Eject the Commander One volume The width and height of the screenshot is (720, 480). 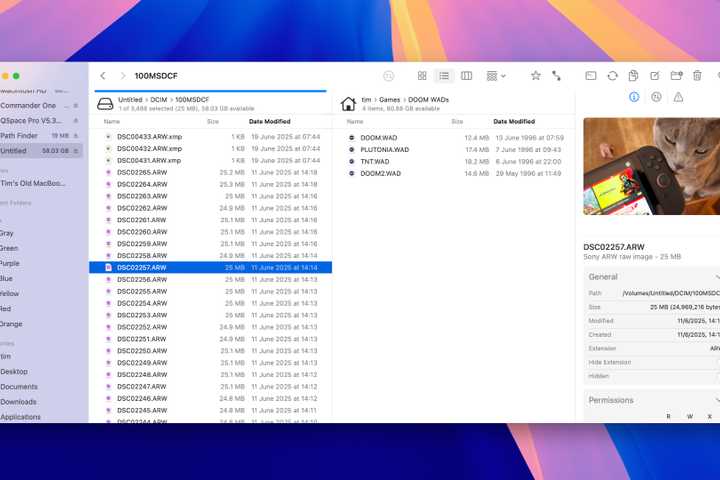click(76, 106)
